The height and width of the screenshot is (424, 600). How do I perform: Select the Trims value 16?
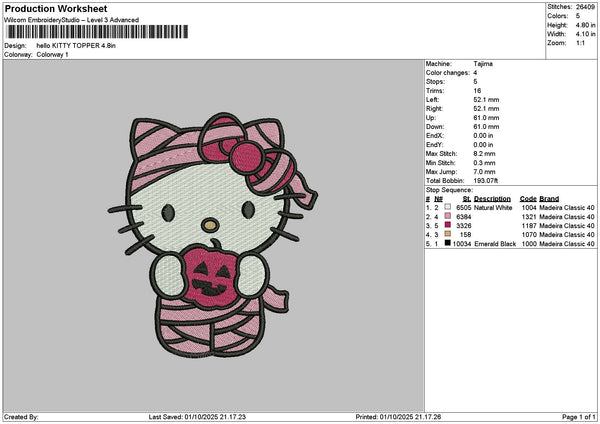point(477,91)
